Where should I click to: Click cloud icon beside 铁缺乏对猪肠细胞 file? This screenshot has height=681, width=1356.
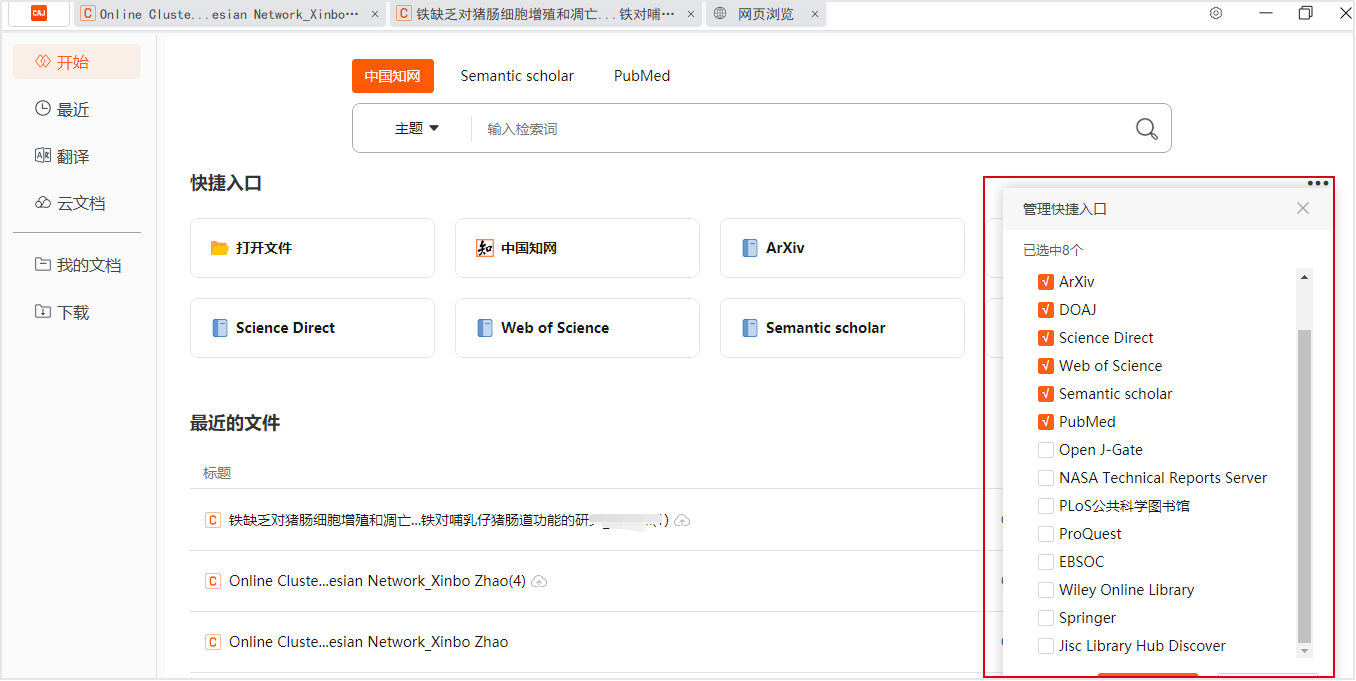683,520
